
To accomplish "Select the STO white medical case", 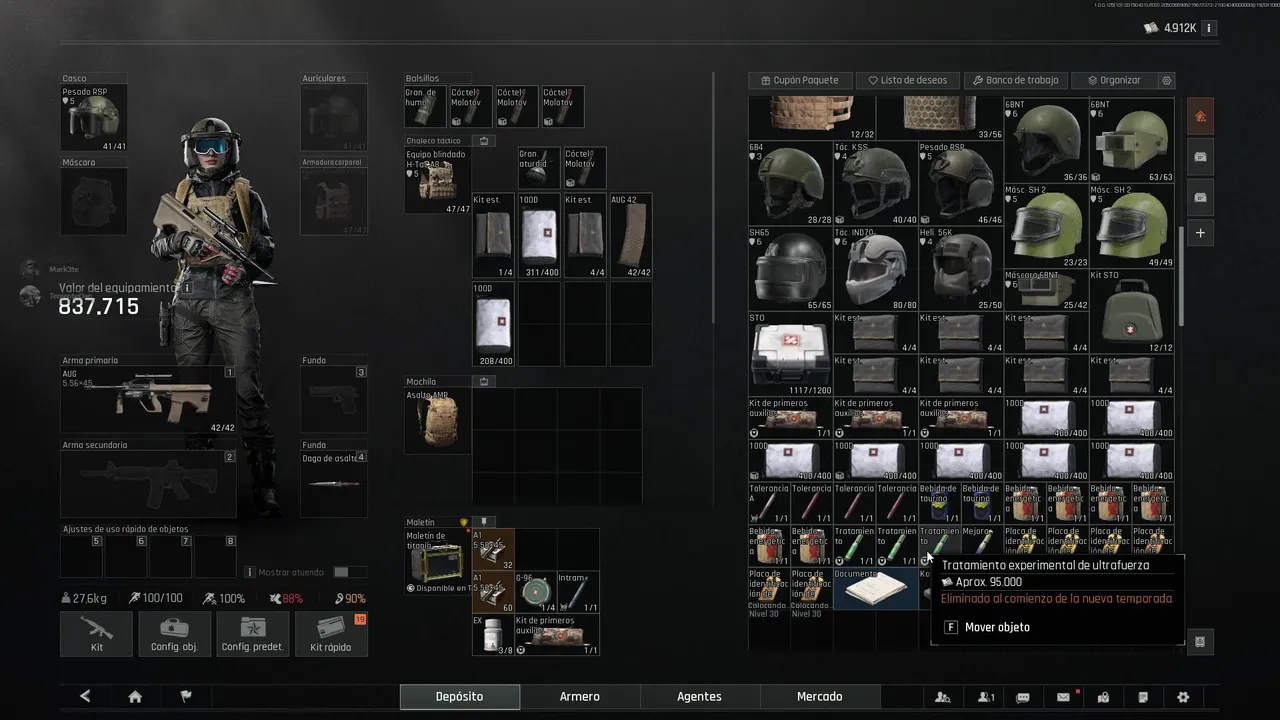I will pos(790,354).
